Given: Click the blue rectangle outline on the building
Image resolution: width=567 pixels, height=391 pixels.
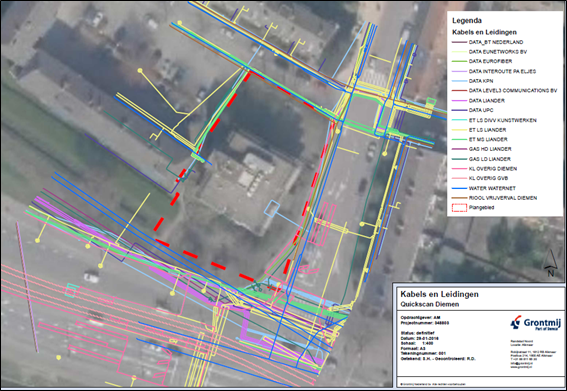Looking at the screenshot, I should [x=272, y=208].
